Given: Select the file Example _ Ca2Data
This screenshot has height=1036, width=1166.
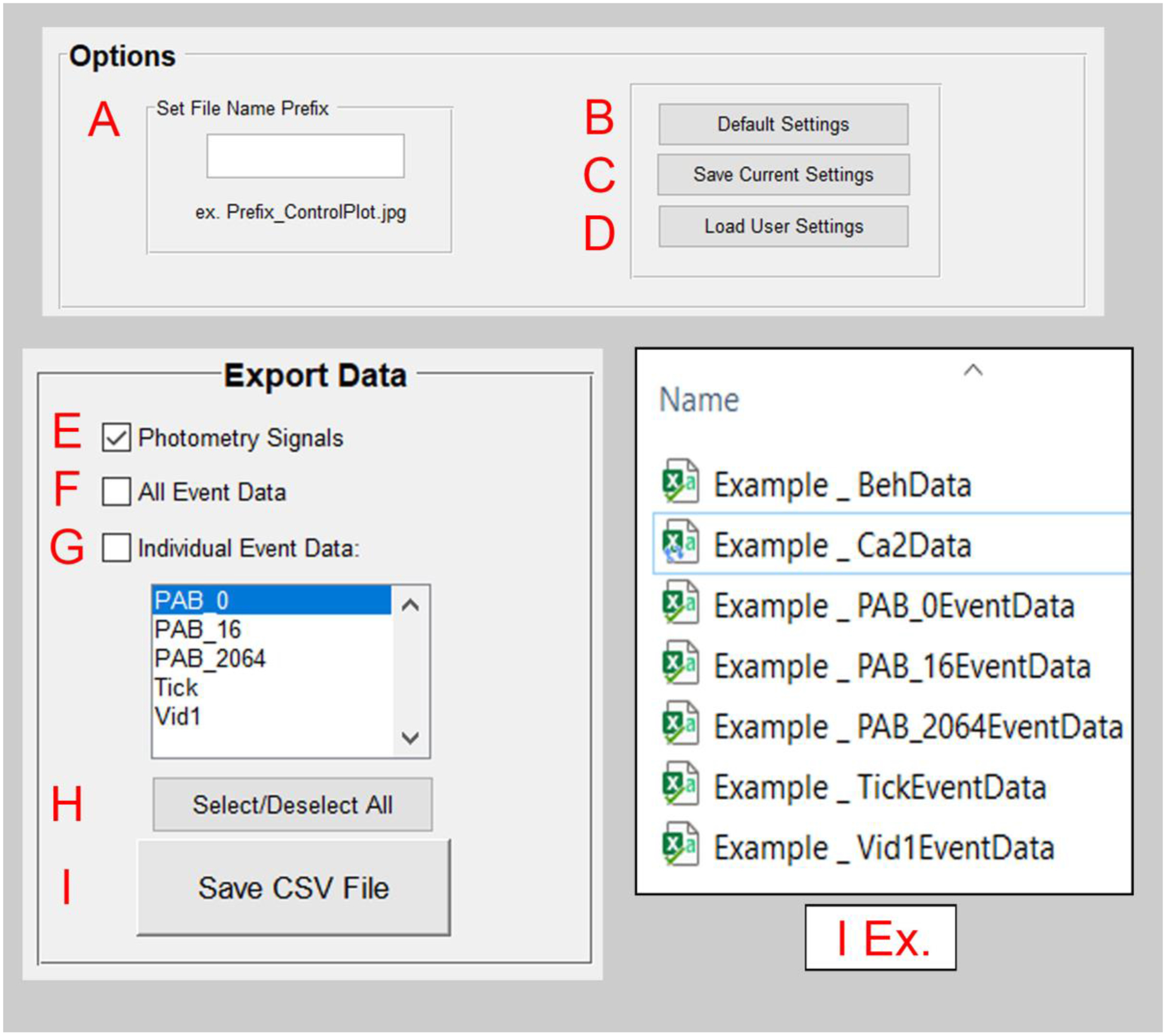Looking at the screenshot, I should [891, 543].
